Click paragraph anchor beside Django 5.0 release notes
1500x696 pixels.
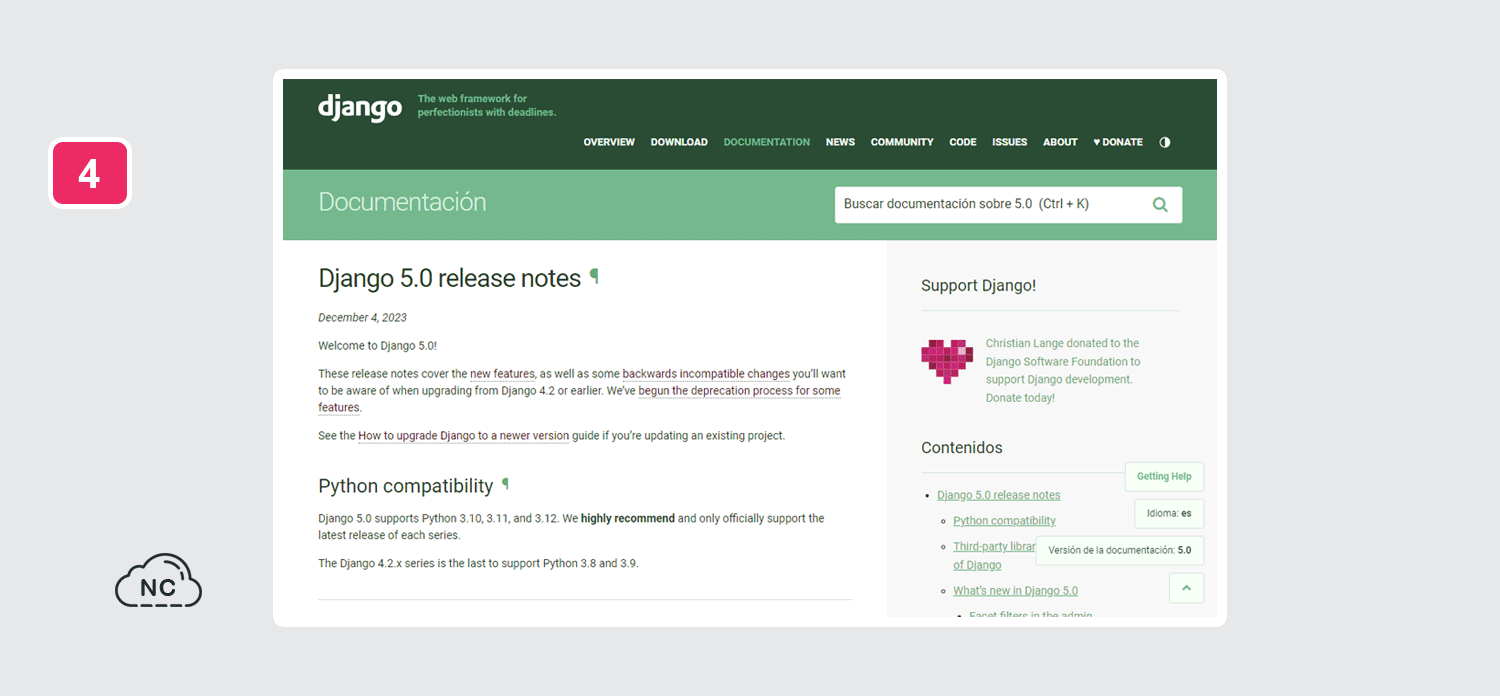594,277
